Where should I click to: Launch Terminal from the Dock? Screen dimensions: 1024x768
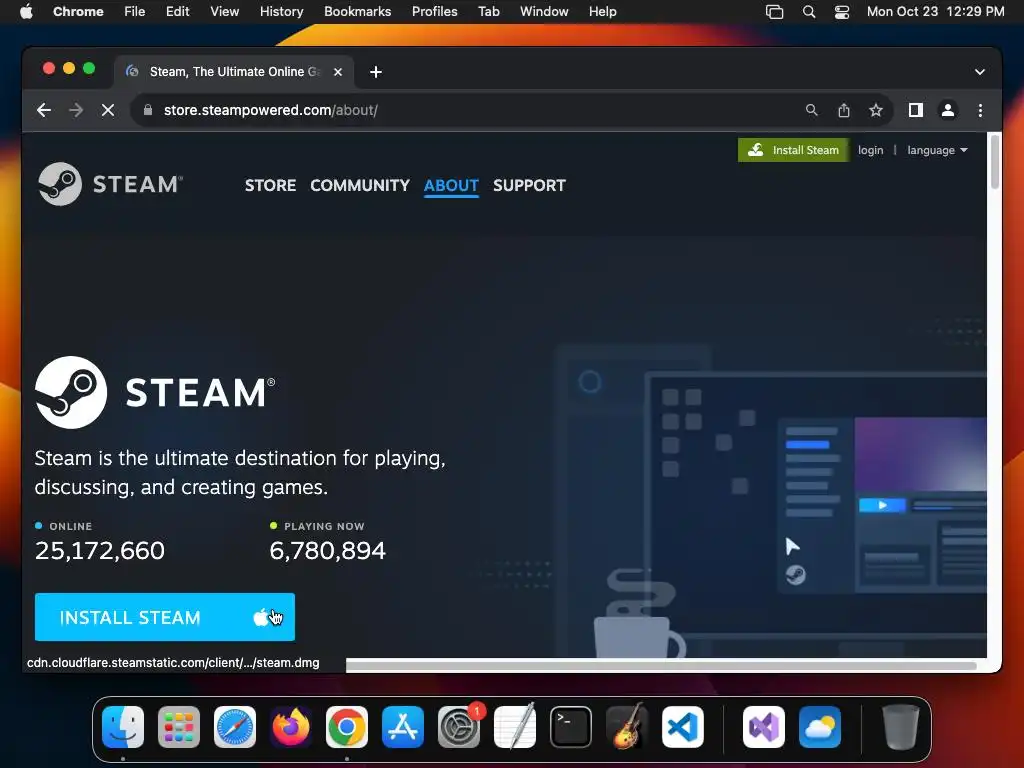click(571, 727)
